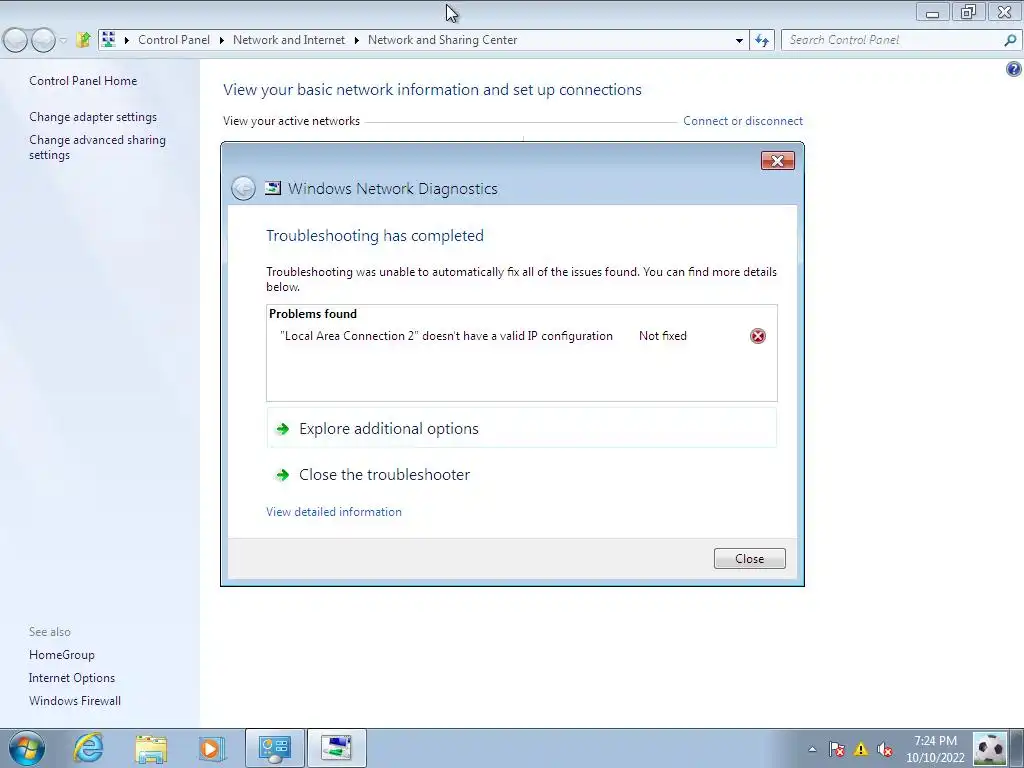Open the clock showing 7:24 PM
Screen dimensions: 1024x768
935,749
